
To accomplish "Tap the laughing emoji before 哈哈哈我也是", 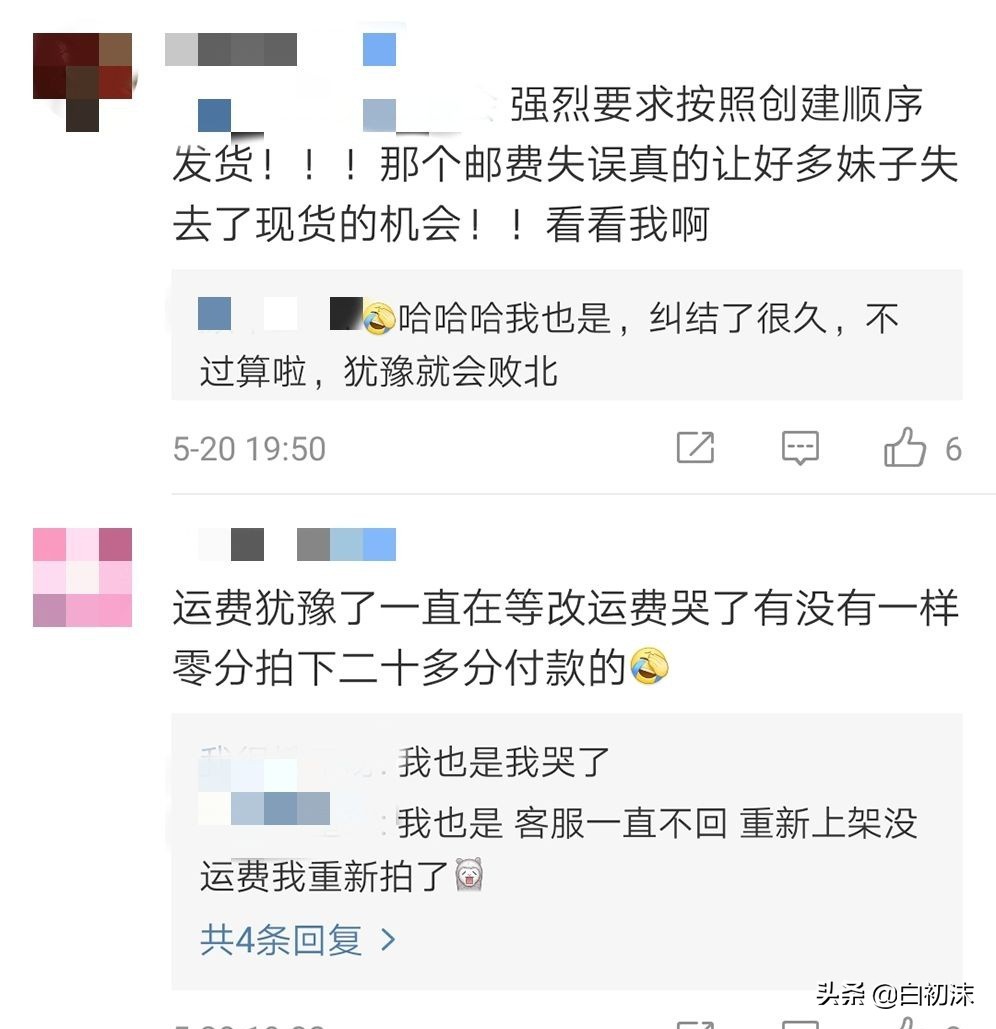I will pyautogui.click(x=379, y=318).
